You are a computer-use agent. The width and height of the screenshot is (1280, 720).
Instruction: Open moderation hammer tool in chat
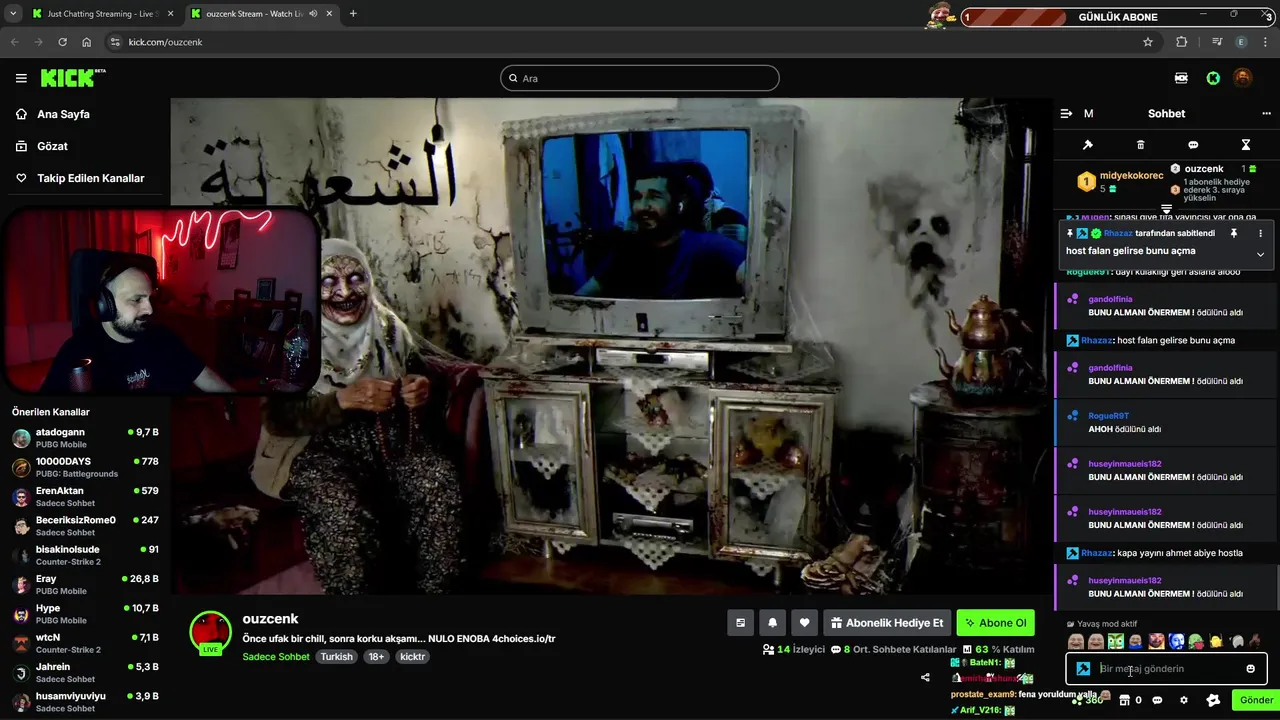[1088, 145]
